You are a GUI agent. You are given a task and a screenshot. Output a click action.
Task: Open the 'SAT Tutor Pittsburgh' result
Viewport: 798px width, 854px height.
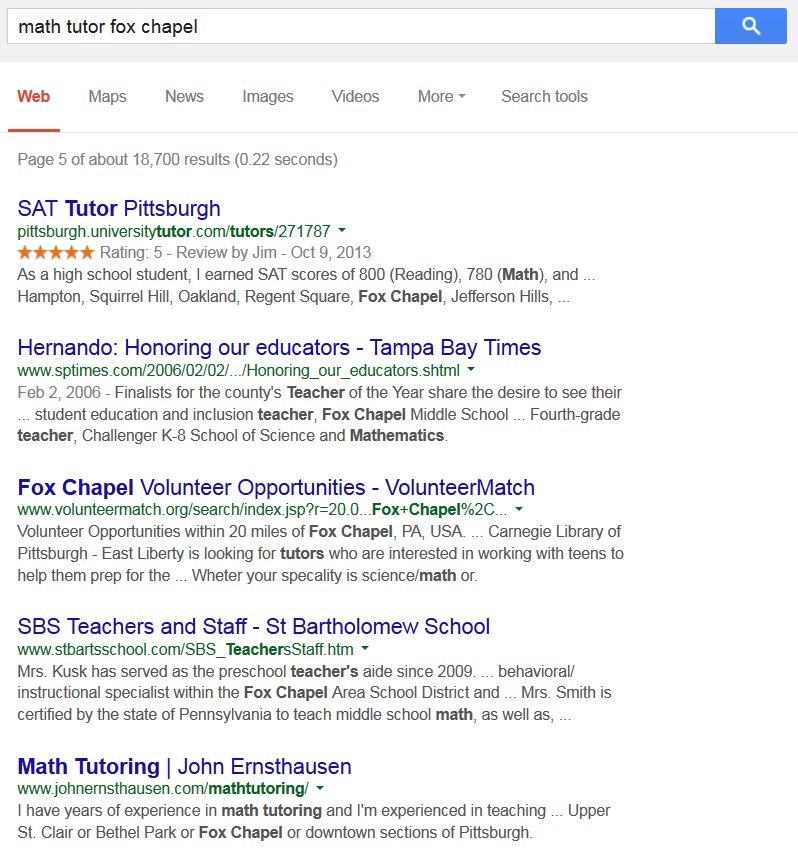point(119,208)
